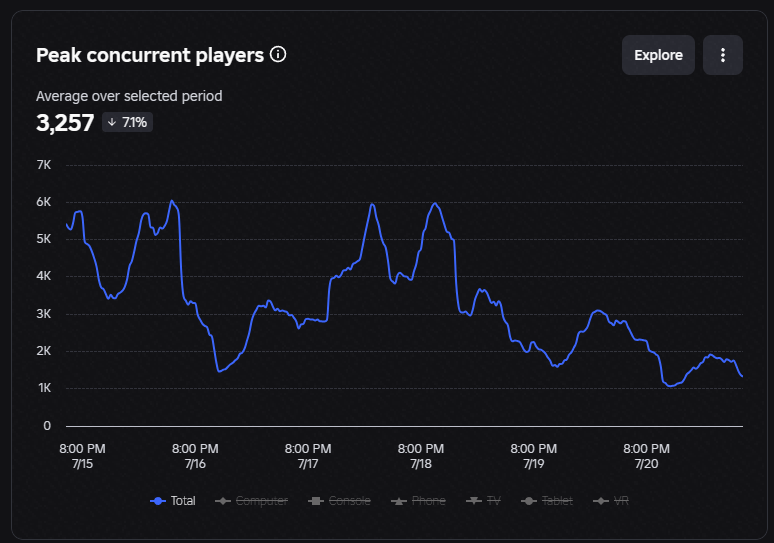The image size is (774, 543).
Task: Enable the Tablet series in the legend
Action: [547, 501]
